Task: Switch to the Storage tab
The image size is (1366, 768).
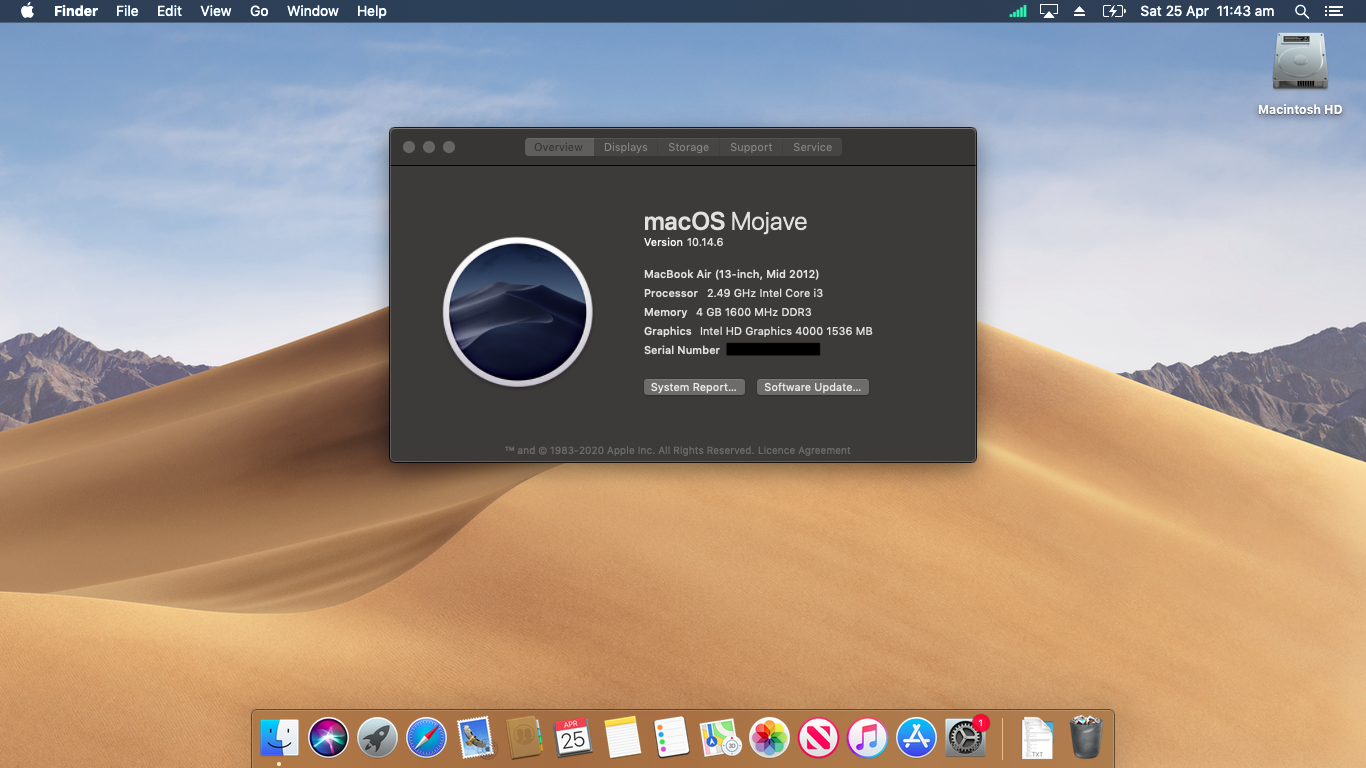Action: pyautogui.click(x=688, y=147)
